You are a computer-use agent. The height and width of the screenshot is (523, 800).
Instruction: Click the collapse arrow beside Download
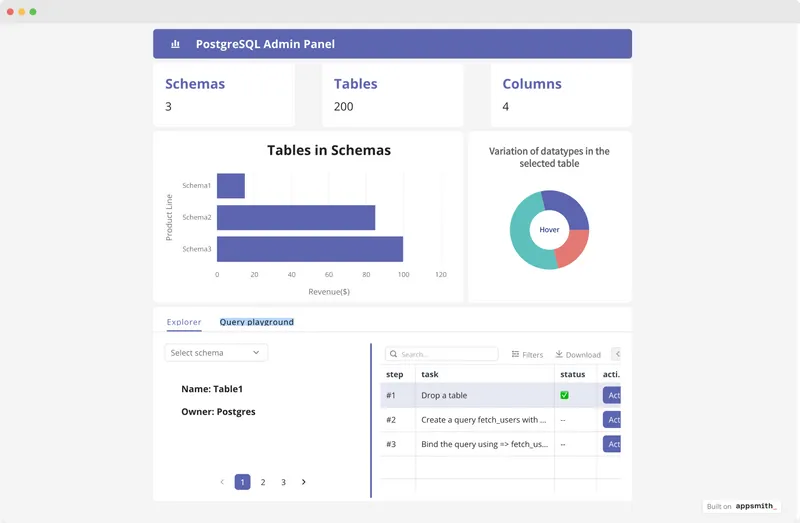(x=617, y=354)
